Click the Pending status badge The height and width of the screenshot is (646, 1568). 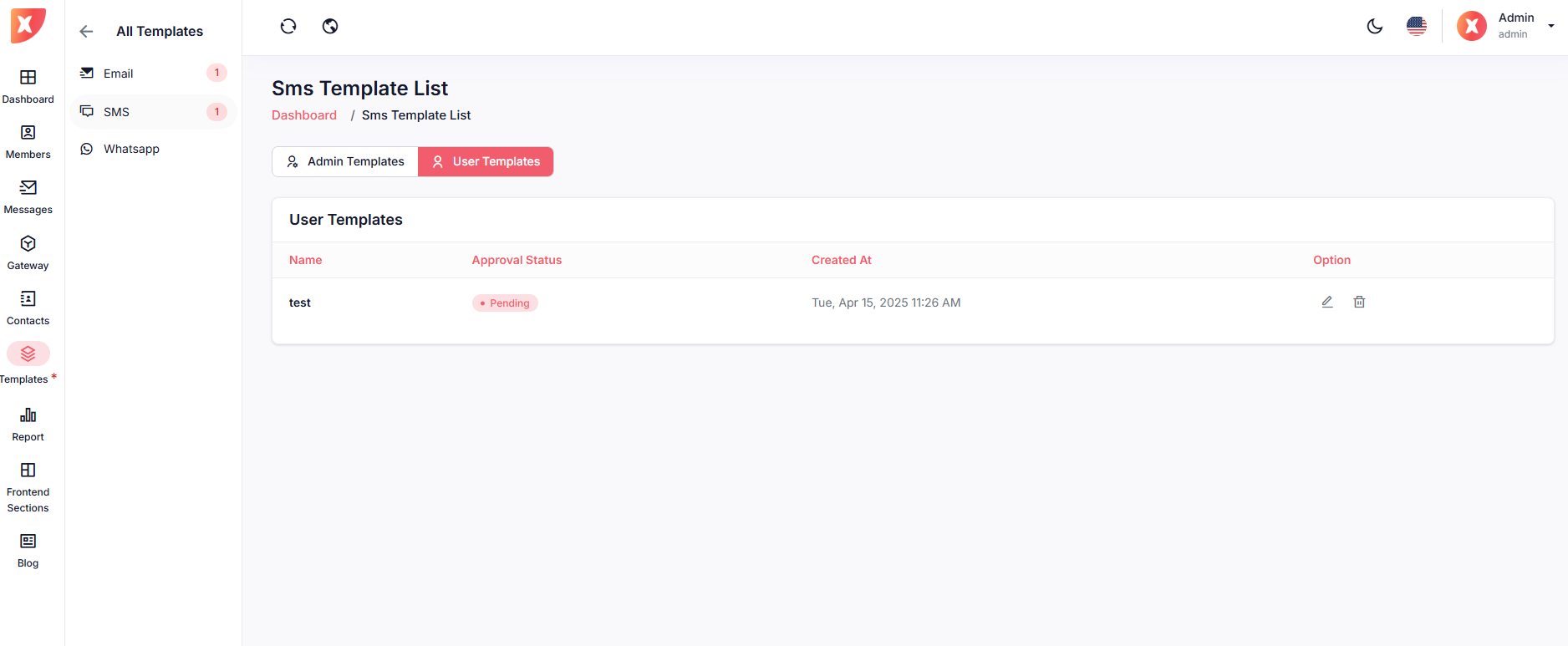click(x=505, y=303)
